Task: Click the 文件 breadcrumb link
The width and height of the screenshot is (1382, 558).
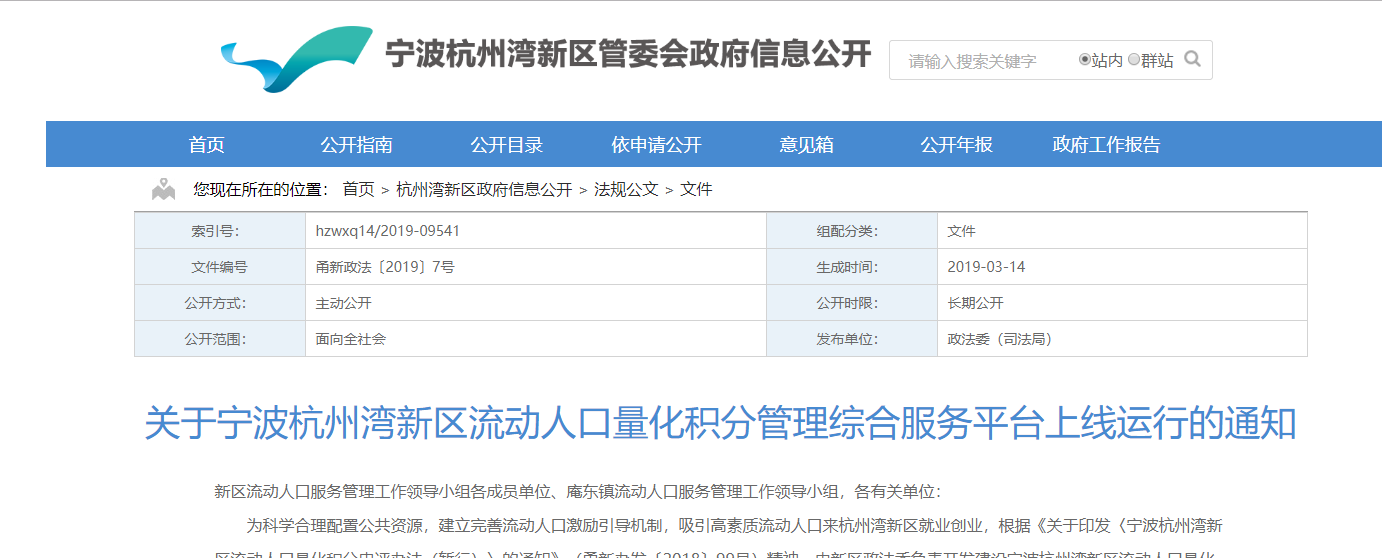Action: 696,189
